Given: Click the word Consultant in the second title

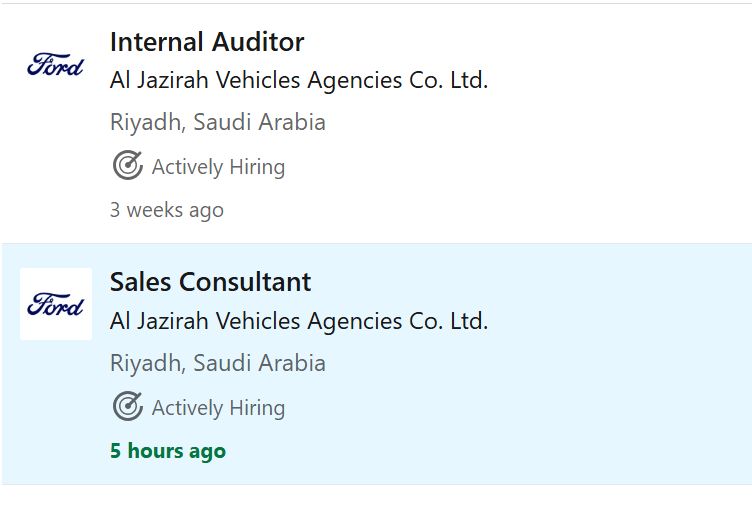Looking at the screenshot, I should click(245, 282).
